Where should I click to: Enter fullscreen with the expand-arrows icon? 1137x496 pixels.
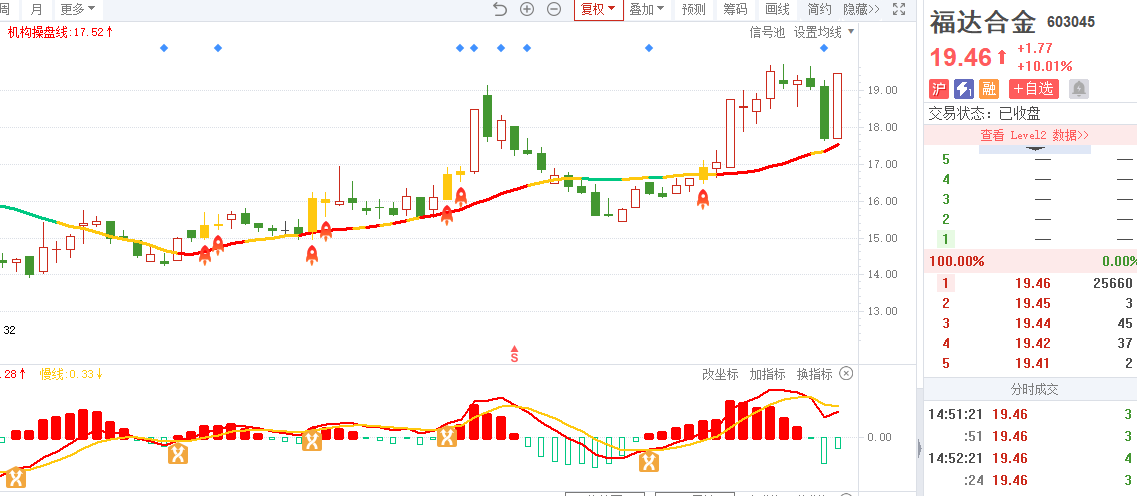point(899,9)
